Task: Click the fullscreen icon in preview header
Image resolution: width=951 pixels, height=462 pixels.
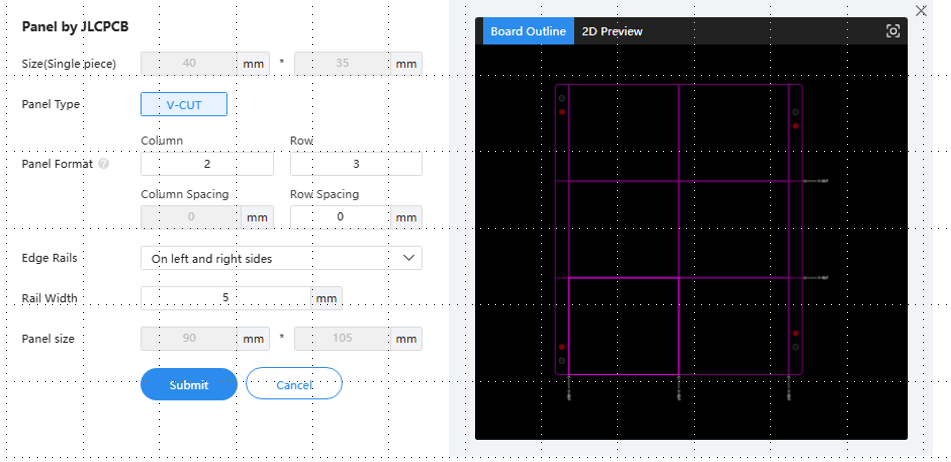Action: click(893, 31)
